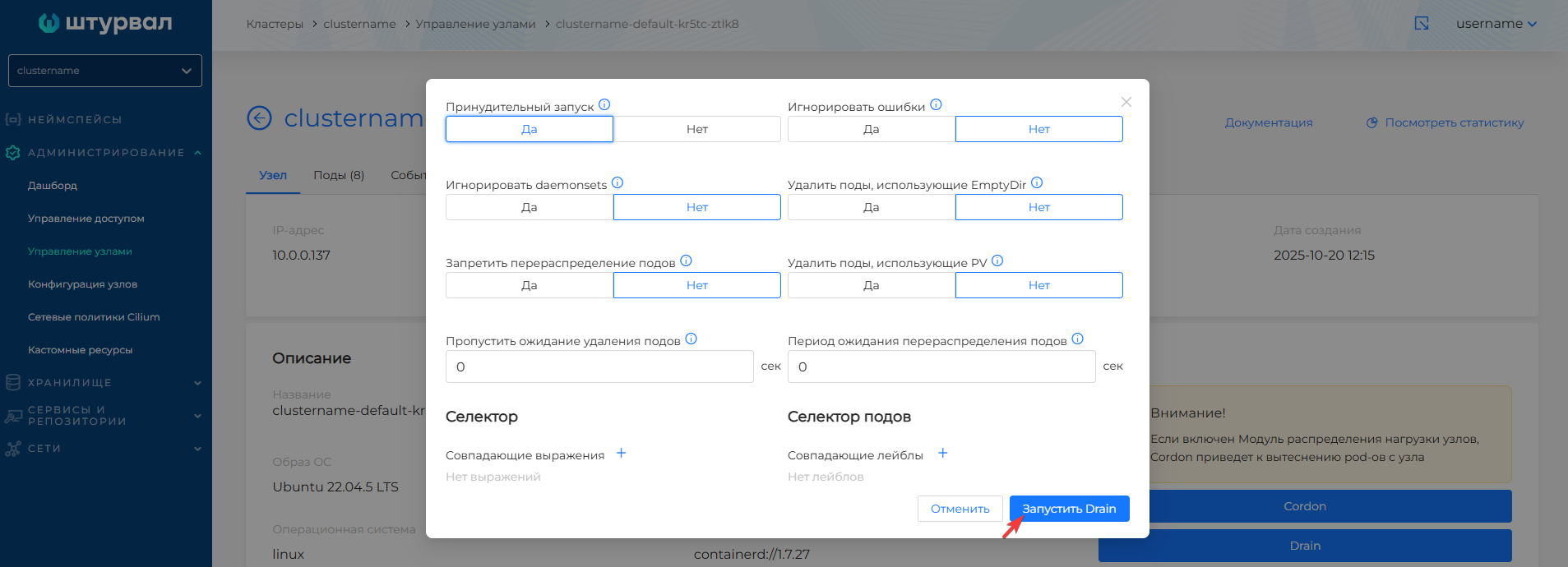Screen dimensions: 1568x567
Task: Click info icon next to Игнорировать daemonsets
Action: [x=617, y=182]
